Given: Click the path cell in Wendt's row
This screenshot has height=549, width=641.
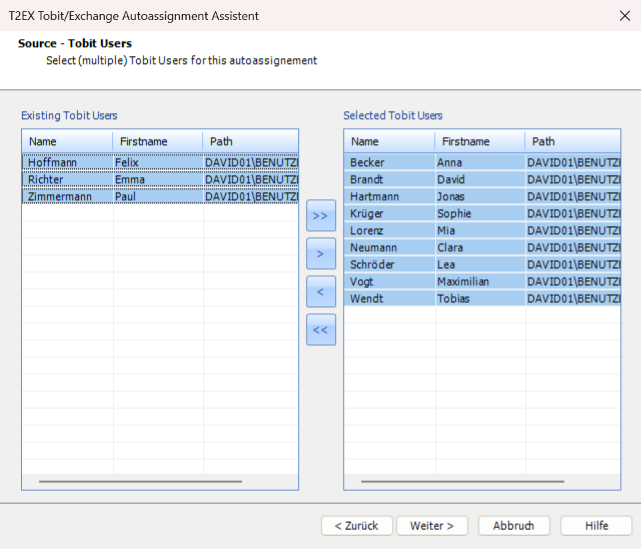Looking at the screenshot, I should [x=573, y=298].
